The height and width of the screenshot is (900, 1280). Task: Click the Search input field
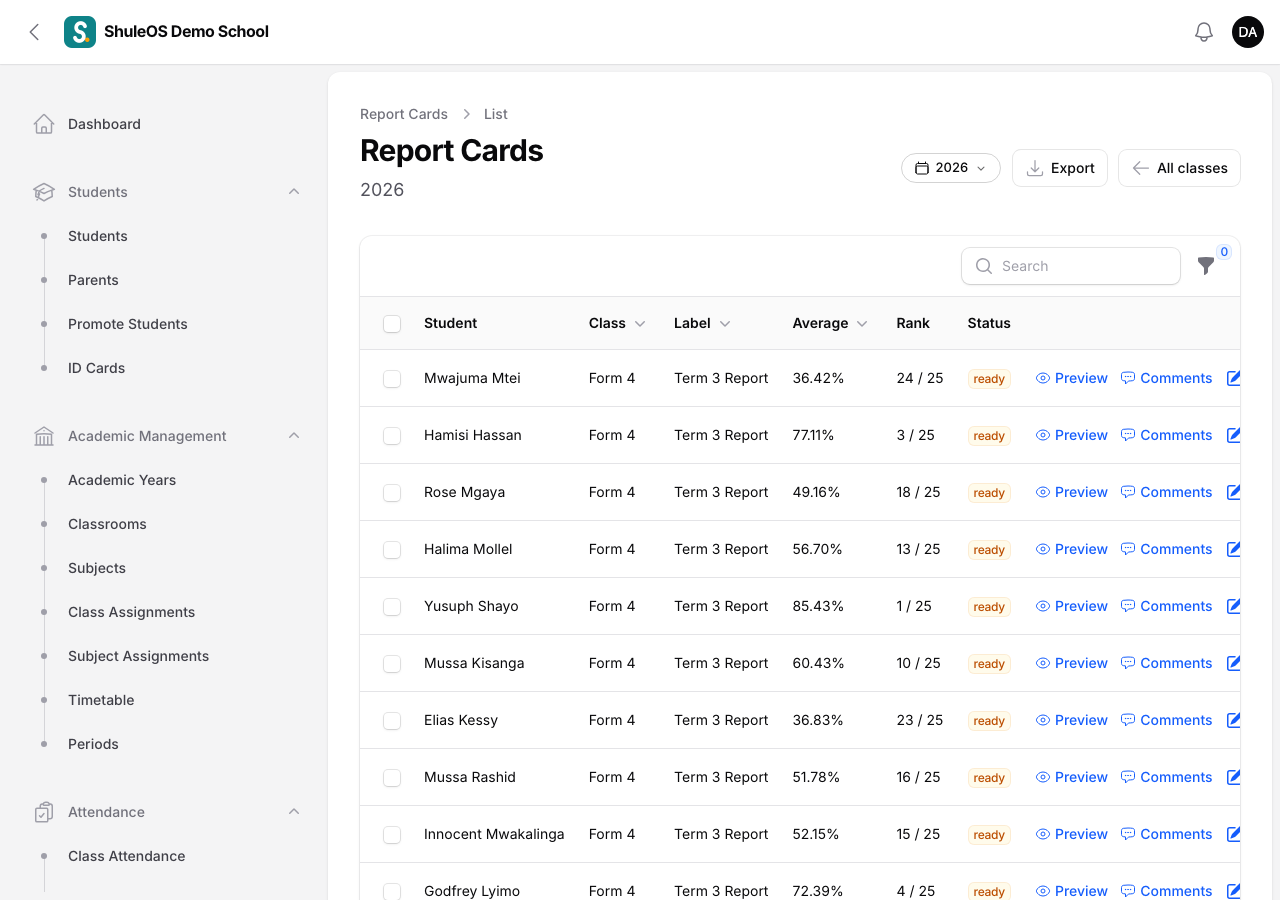coord(1071,266)
